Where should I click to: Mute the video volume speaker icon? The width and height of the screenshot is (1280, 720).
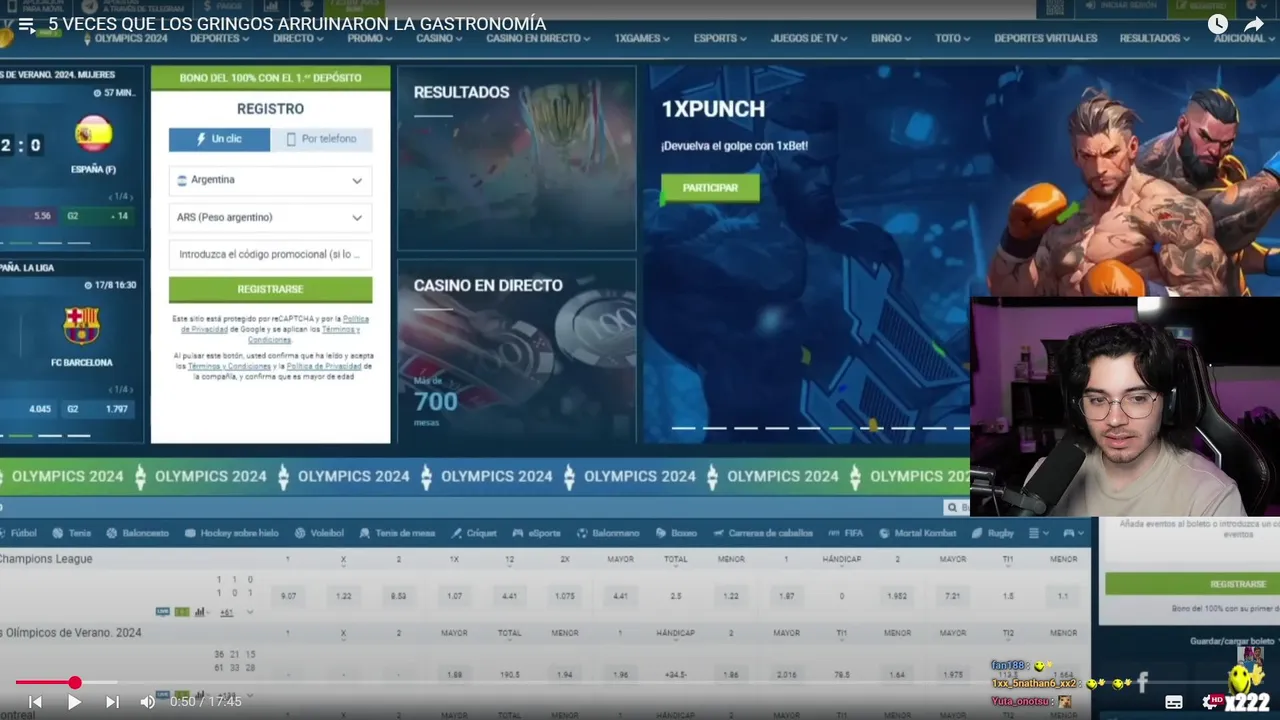[148, 702]
